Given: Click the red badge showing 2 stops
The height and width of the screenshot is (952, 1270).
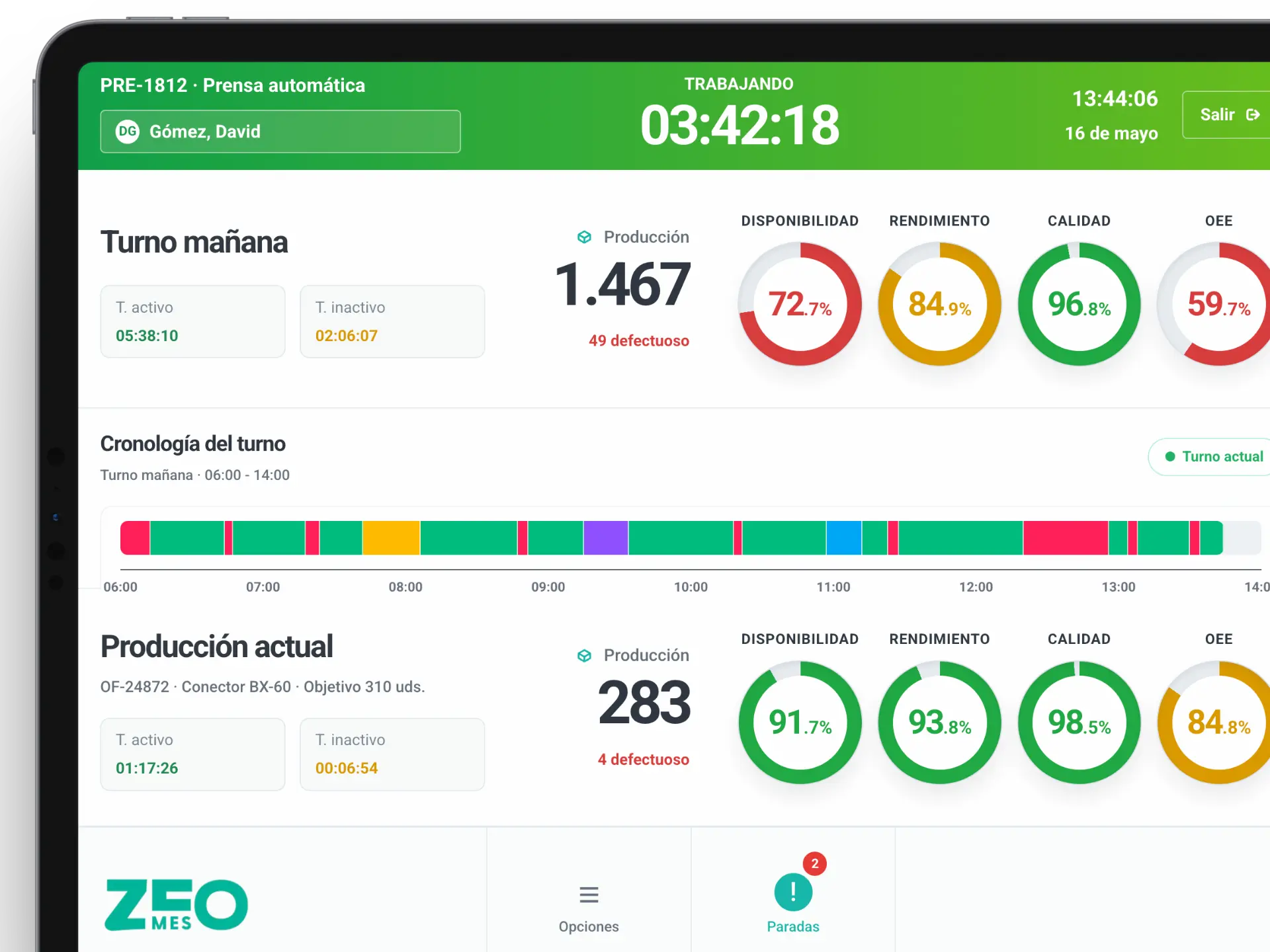Looking at the screenshot, I should coord(815,863).
